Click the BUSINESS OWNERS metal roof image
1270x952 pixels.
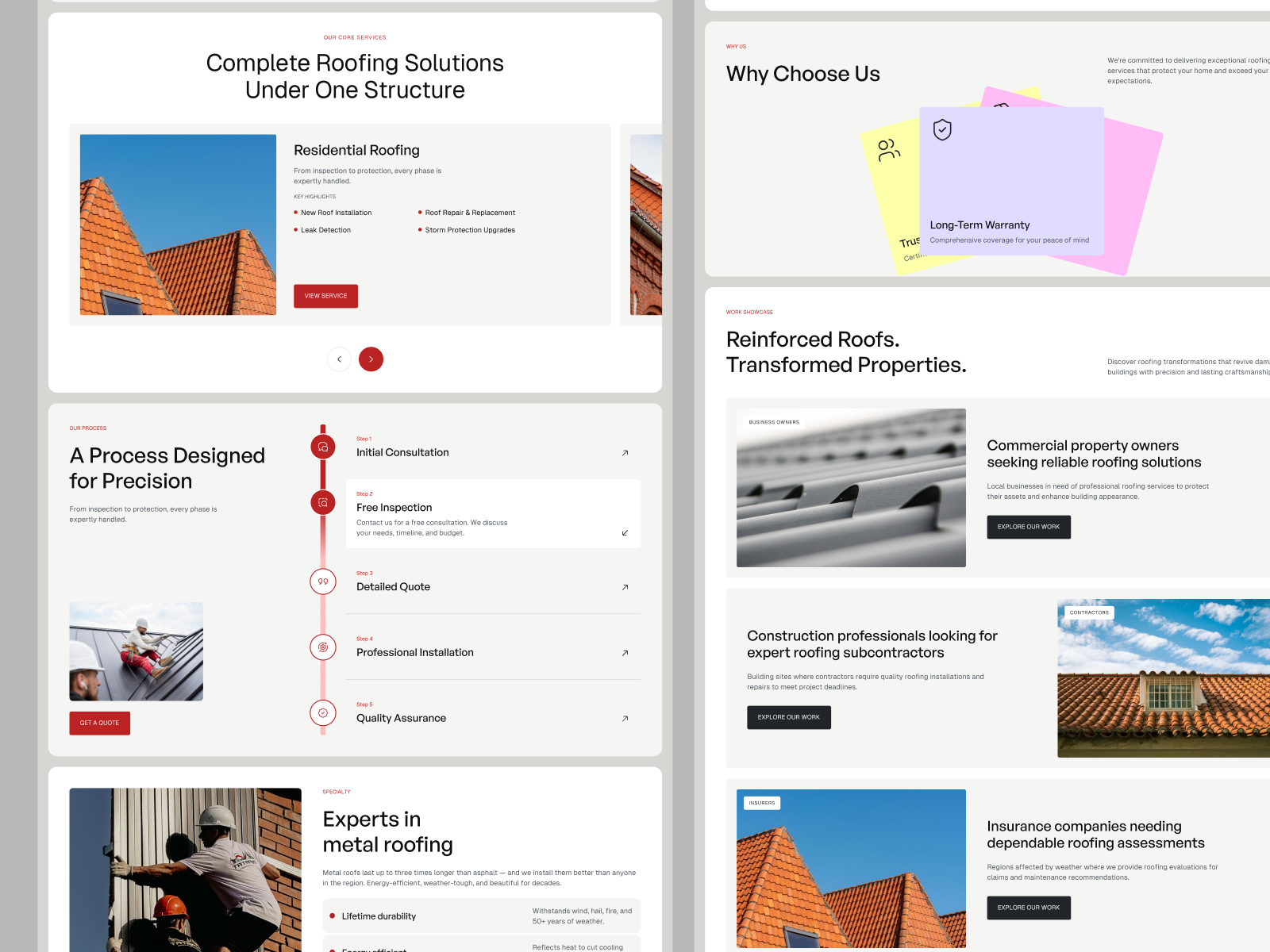[x=851, y=488]
